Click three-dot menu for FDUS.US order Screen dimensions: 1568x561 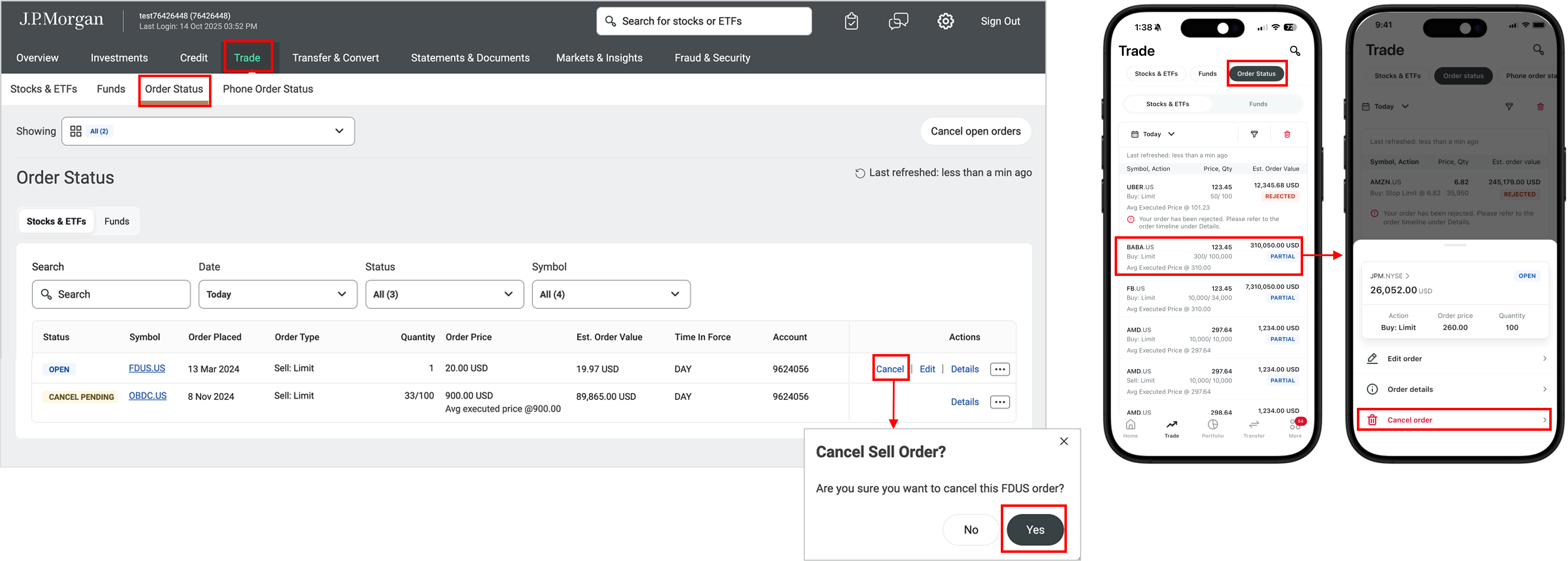click(x=999, y=369)
